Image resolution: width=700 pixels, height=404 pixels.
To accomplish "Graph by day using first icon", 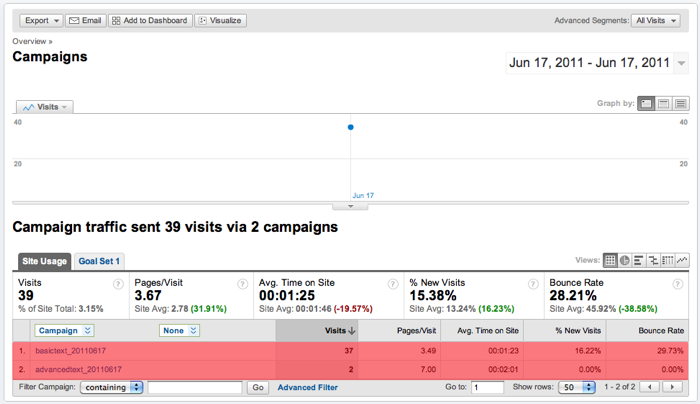I will 646,103.
